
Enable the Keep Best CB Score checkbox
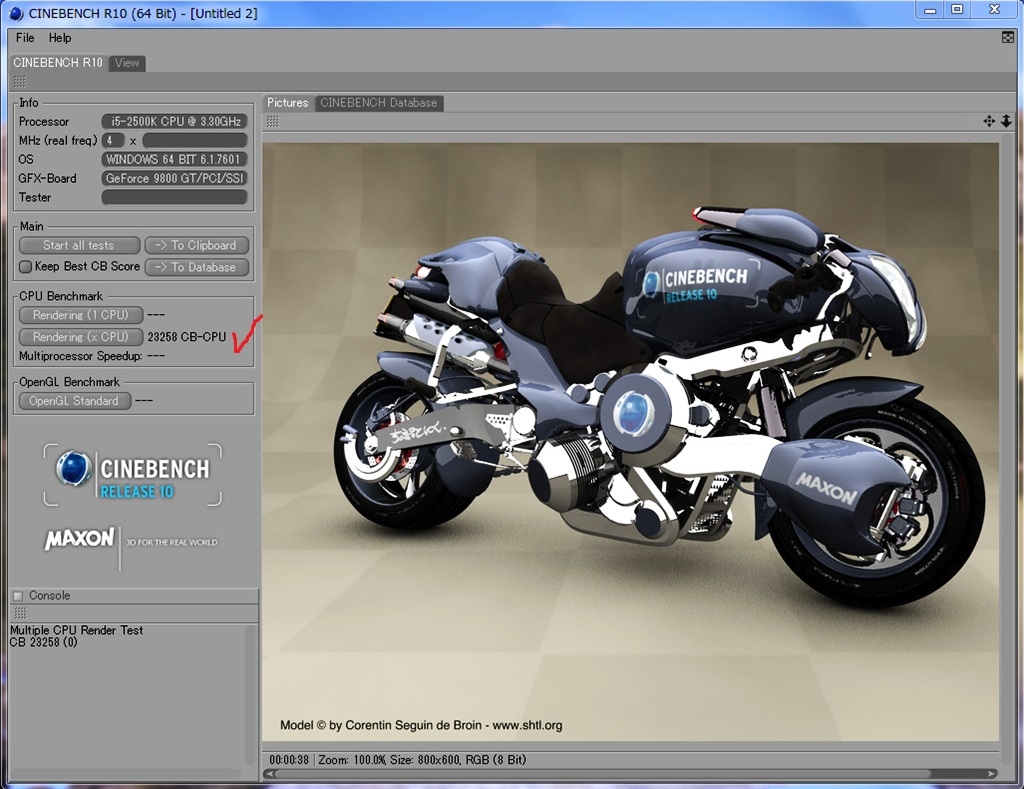pos(26,267)
